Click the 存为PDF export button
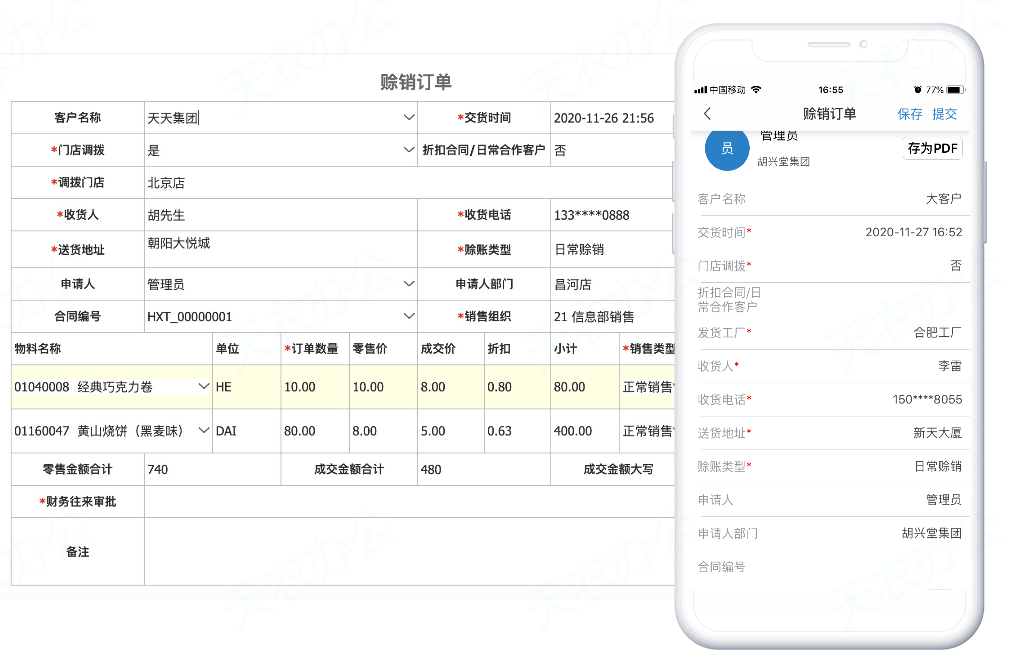 [934, 147]
